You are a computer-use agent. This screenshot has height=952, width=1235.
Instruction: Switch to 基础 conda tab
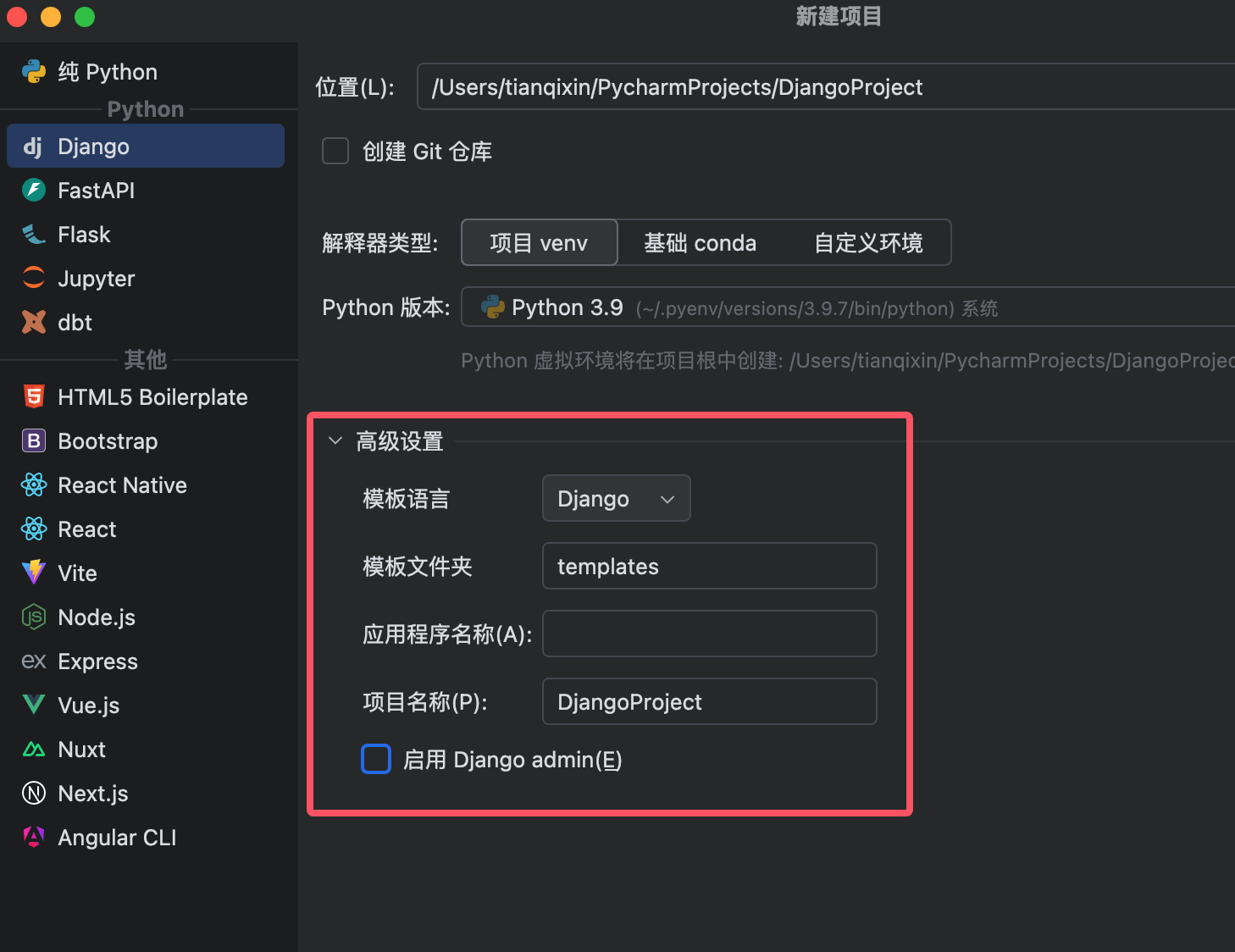700,243
